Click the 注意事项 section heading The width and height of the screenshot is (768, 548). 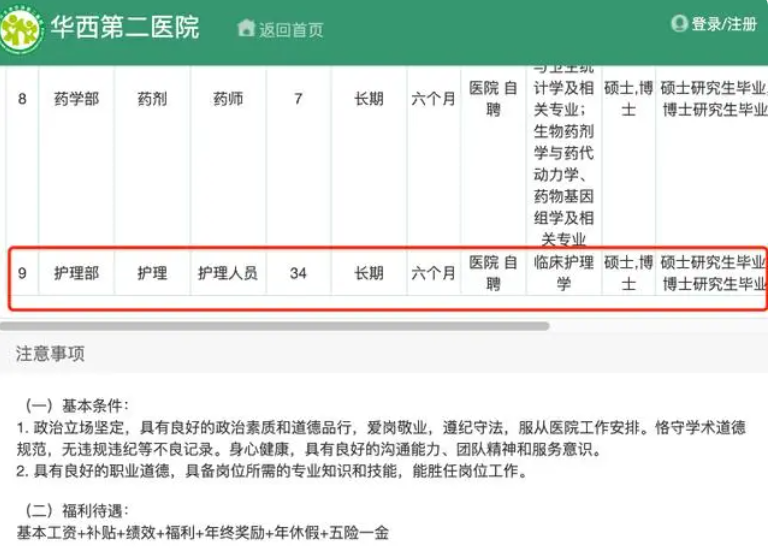click(x=50, y=353)
